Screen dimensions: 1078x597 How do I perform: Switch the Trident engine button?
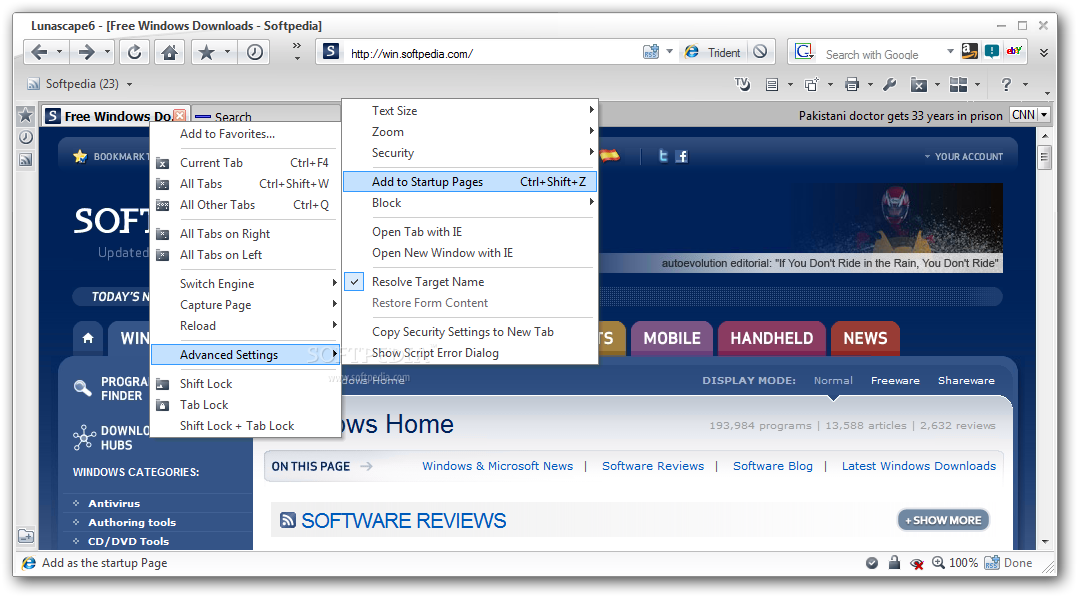point(713,52)
